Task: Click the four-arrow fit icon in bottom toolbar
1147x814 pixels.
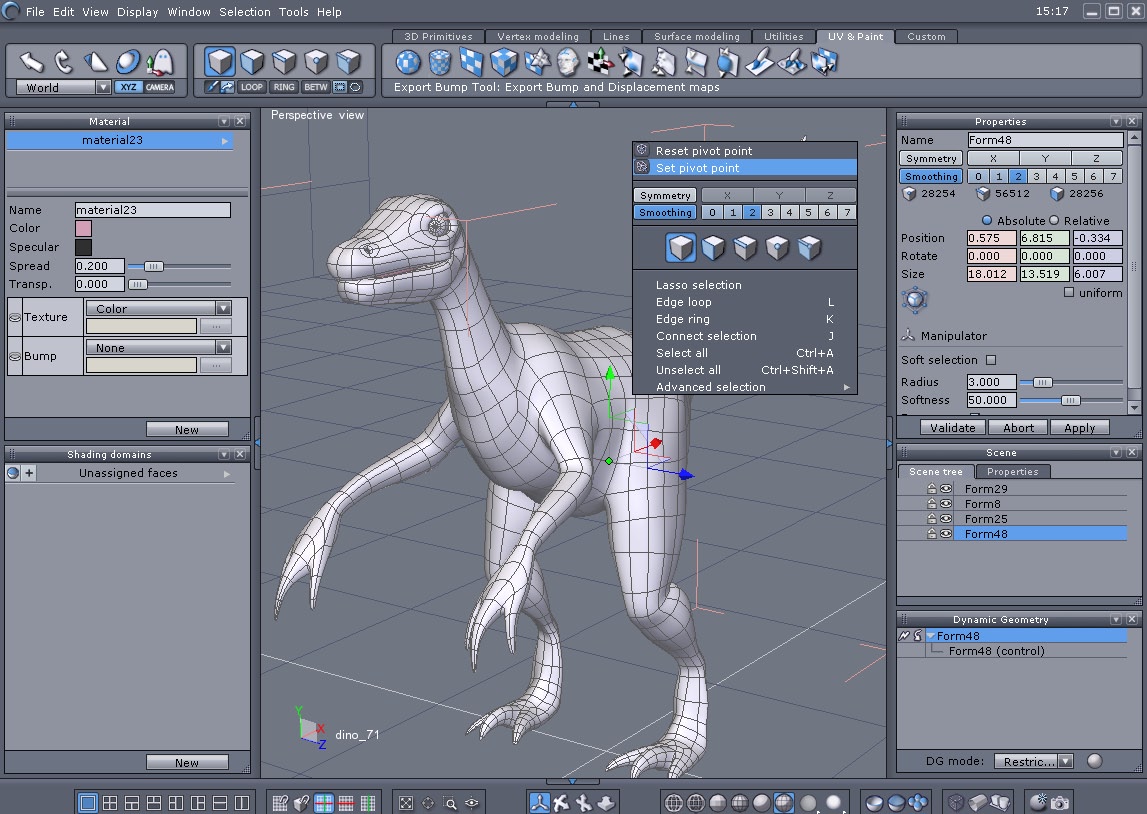Action: [x=406, y=803]
